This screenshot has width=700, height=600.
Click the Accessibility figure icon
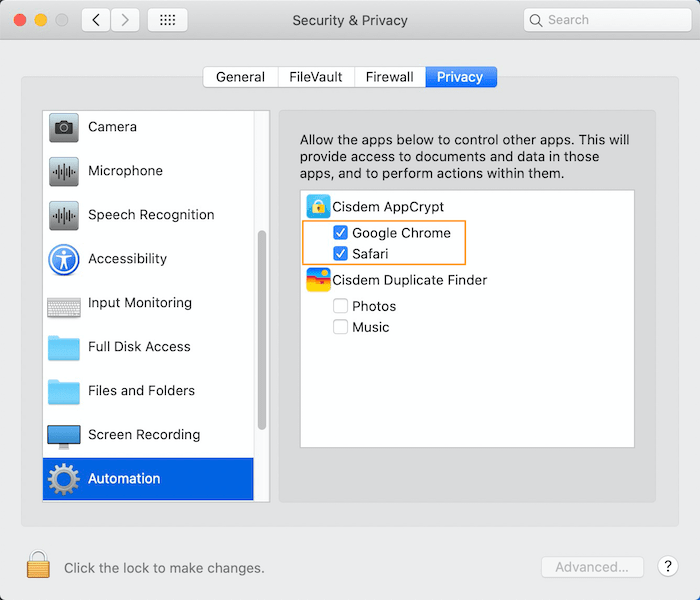tap(64, 259)
